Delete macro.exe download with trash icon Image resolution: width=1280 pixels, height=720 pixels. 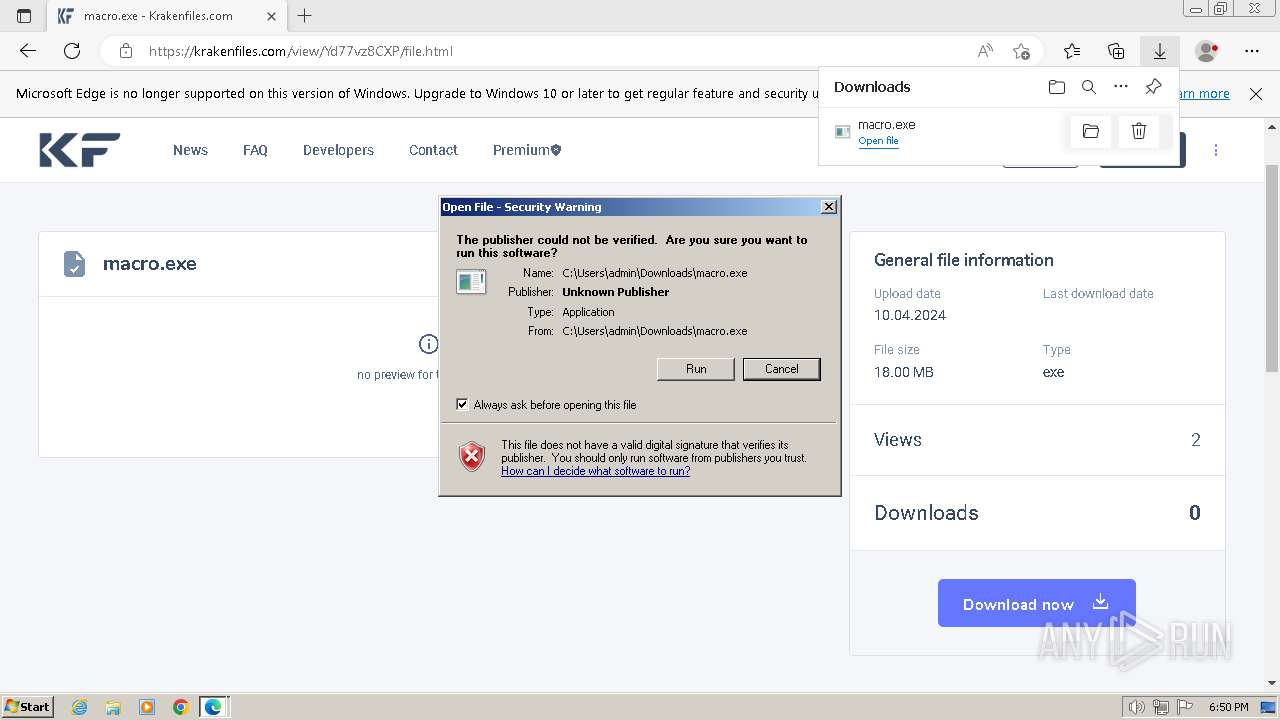[x=1139, y=131]
